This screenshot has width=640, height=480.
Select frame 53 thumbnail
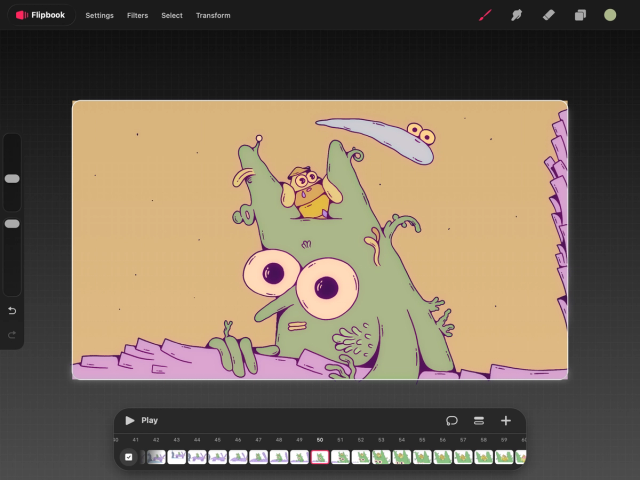coord(381,457)
